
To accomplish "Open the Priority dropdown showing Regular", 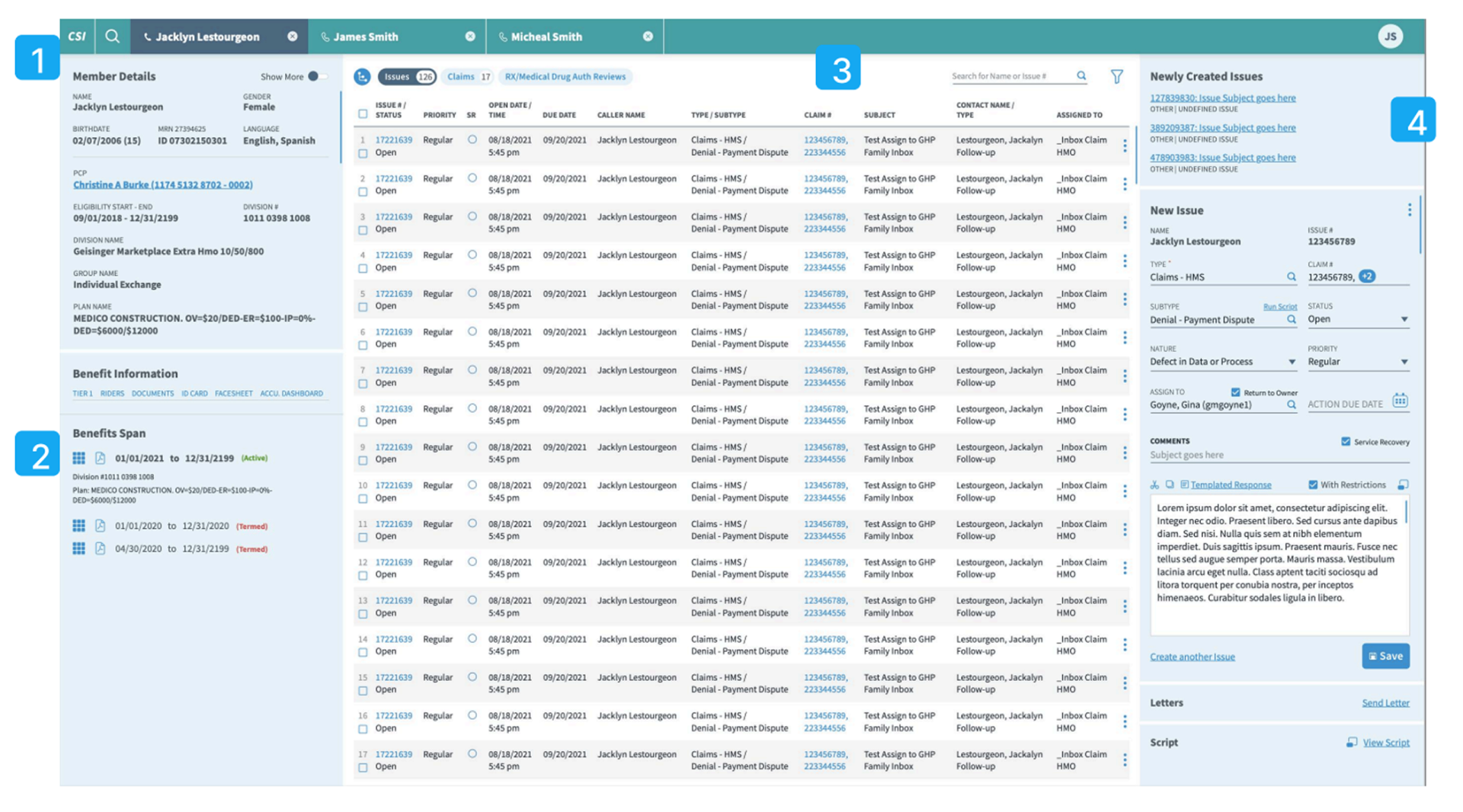I will [1358, 362].
